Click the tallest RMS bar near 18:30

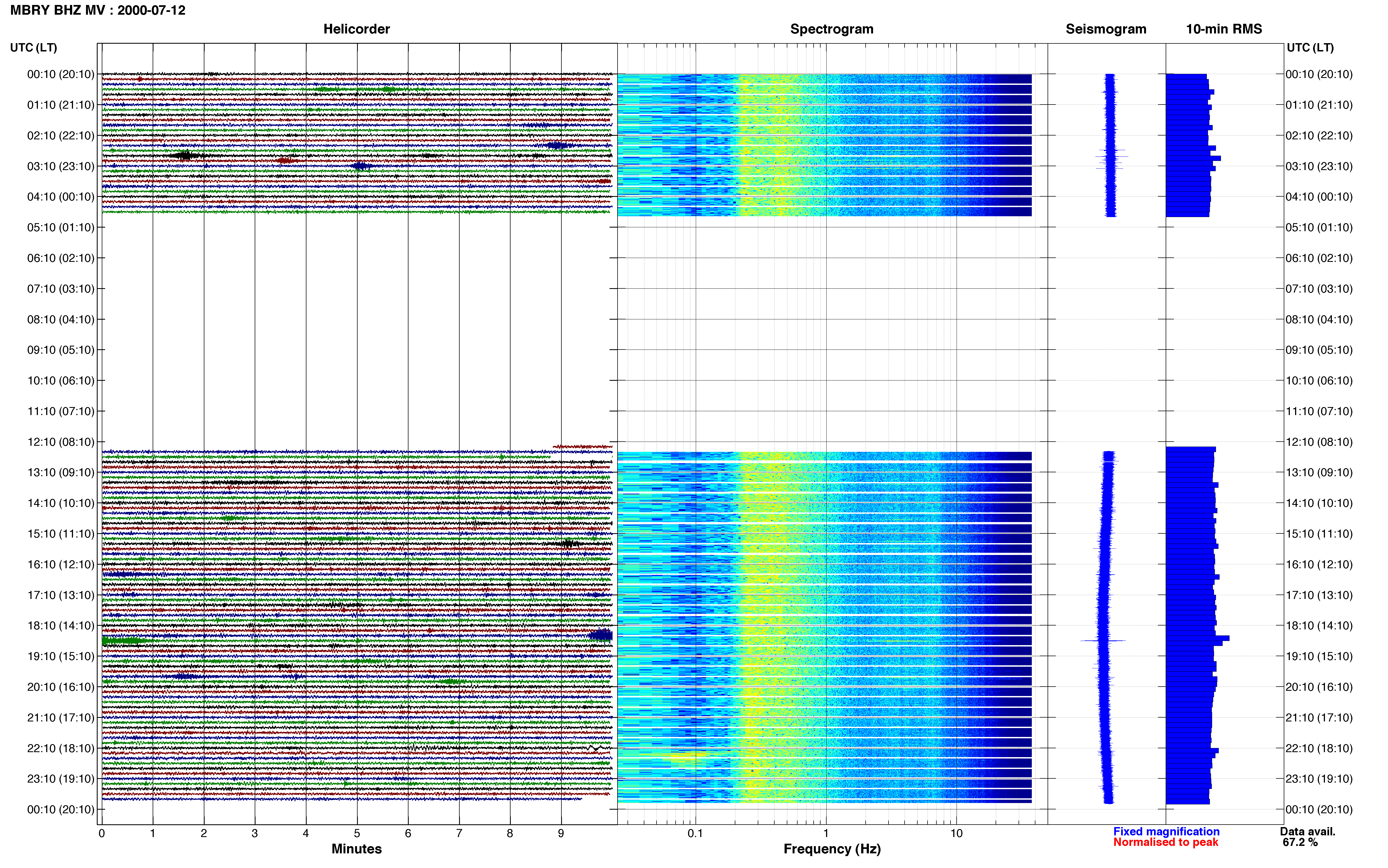pyautogui.click(x=1197, y=638)
